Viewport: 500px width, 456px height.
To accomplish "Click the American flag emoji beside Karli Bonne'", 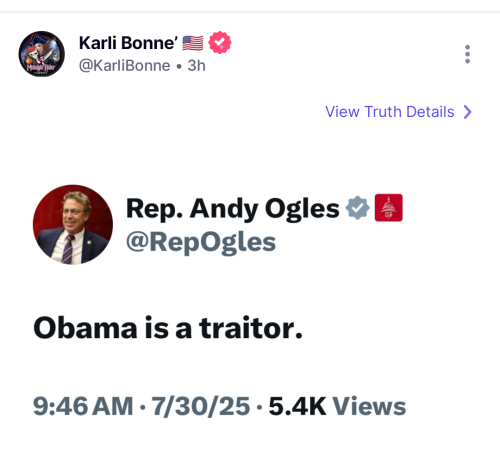I will pos(193,43).
